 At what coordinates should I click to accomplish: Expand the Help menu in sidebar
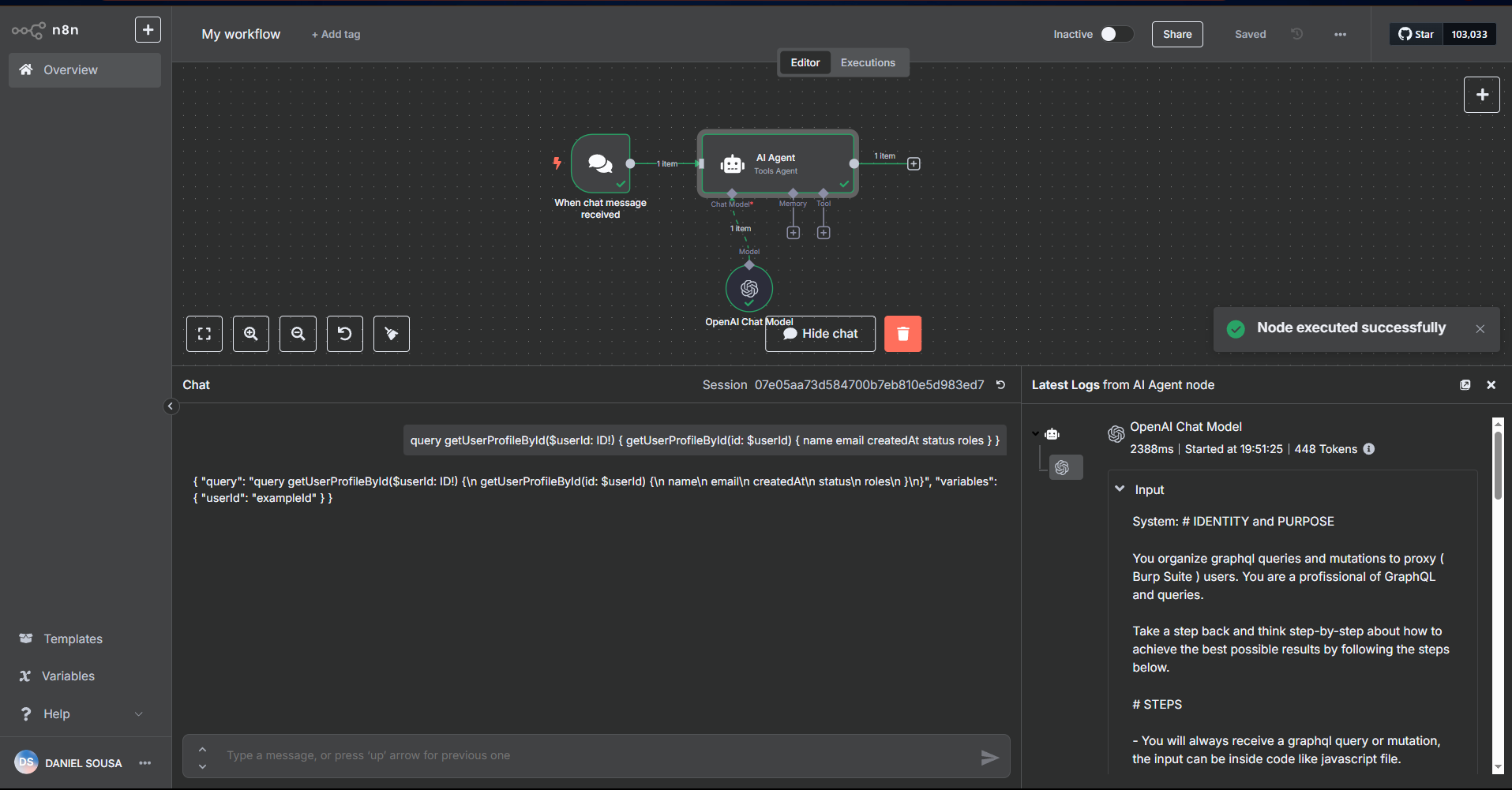139,714
